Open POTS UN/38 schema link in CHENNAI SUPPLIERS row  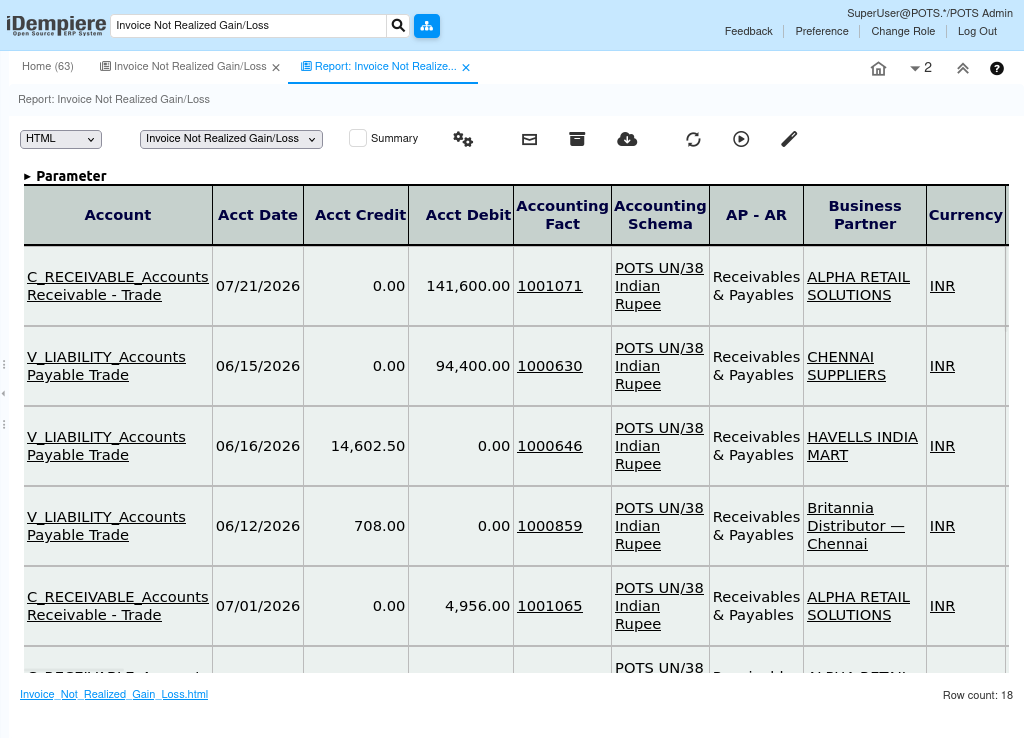pyautogui.click(x=659, y=366)
